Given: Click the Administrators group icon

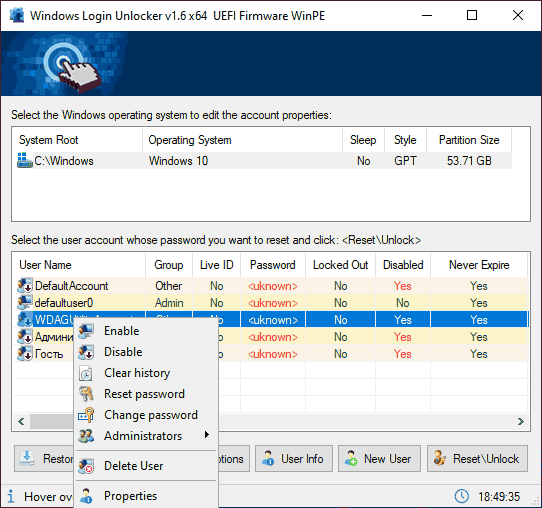Looking at the screenshot, I should [86, 436].
